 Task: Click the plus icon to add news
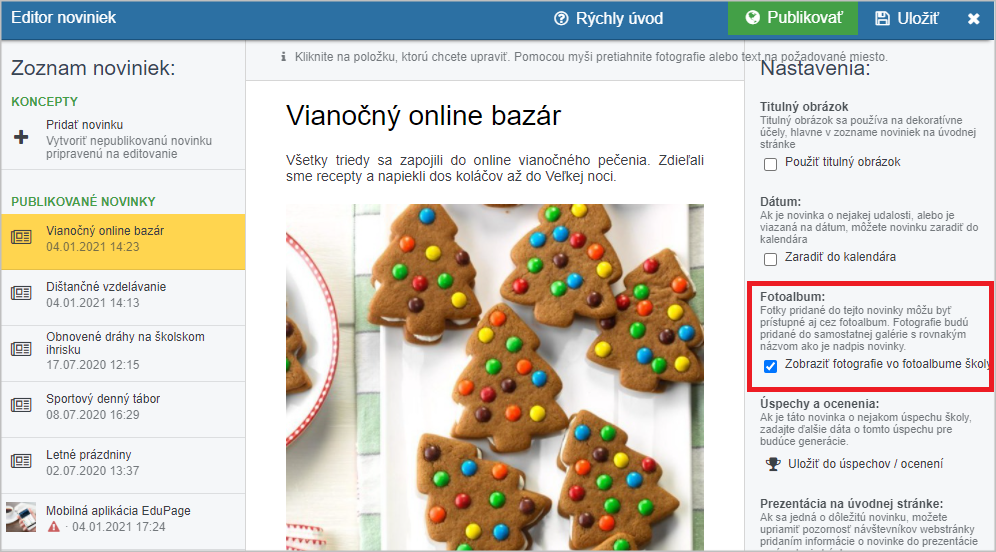[21, 137]
